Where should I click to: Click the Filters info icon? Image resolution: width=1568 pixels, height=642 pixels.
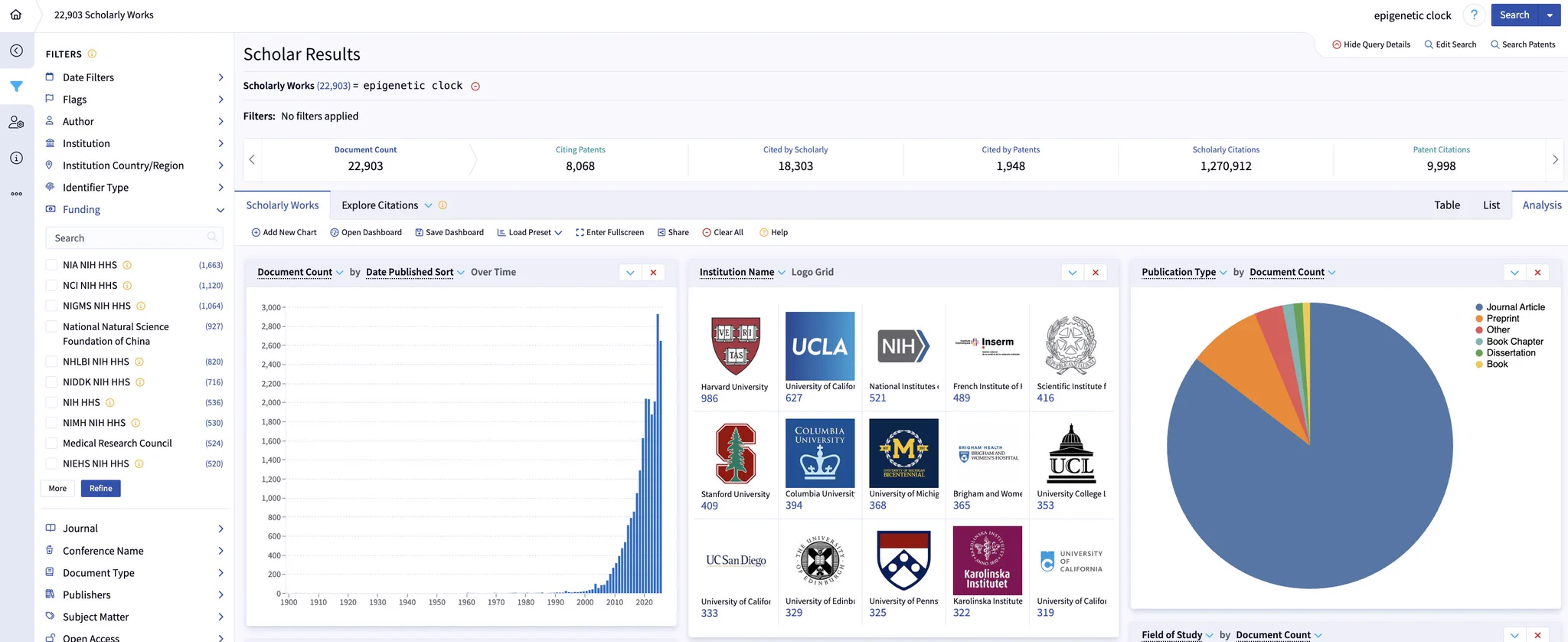[x=92, y=54]
